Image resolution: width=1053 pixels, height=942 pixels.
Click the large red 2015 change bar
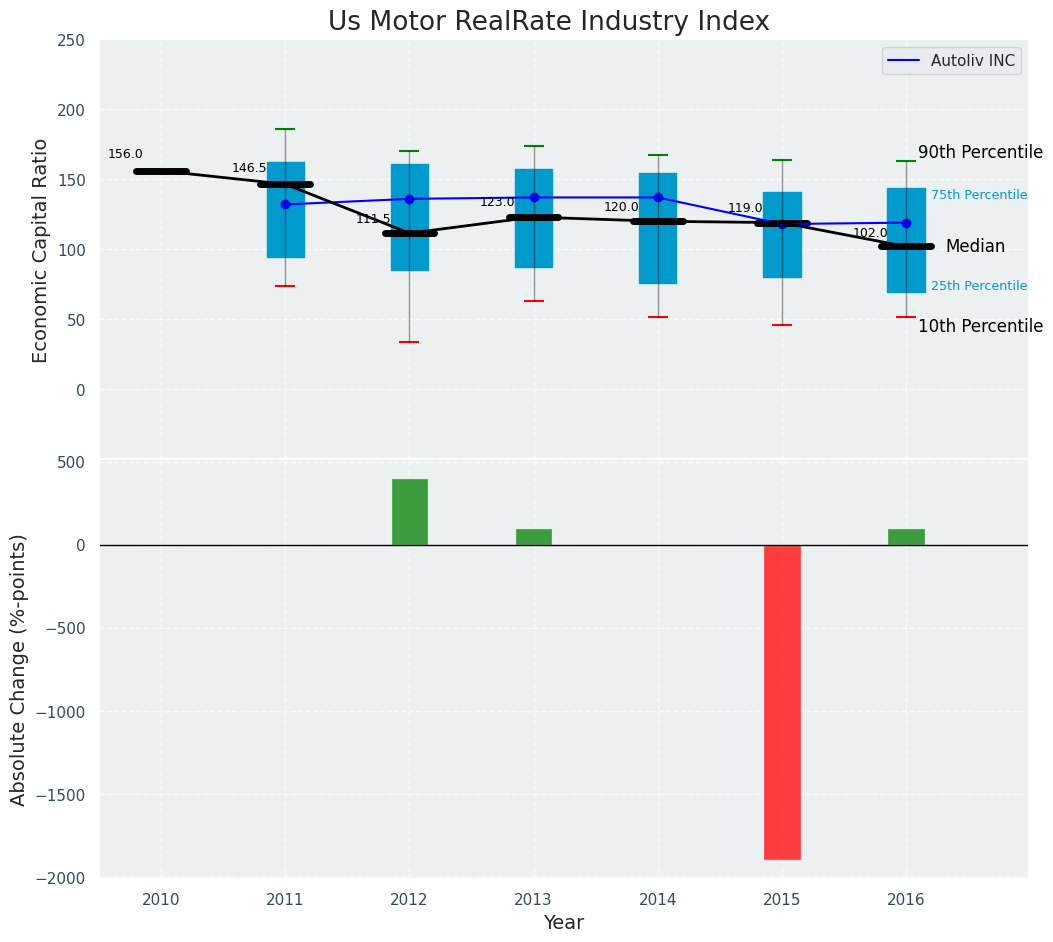pos(782,702)
